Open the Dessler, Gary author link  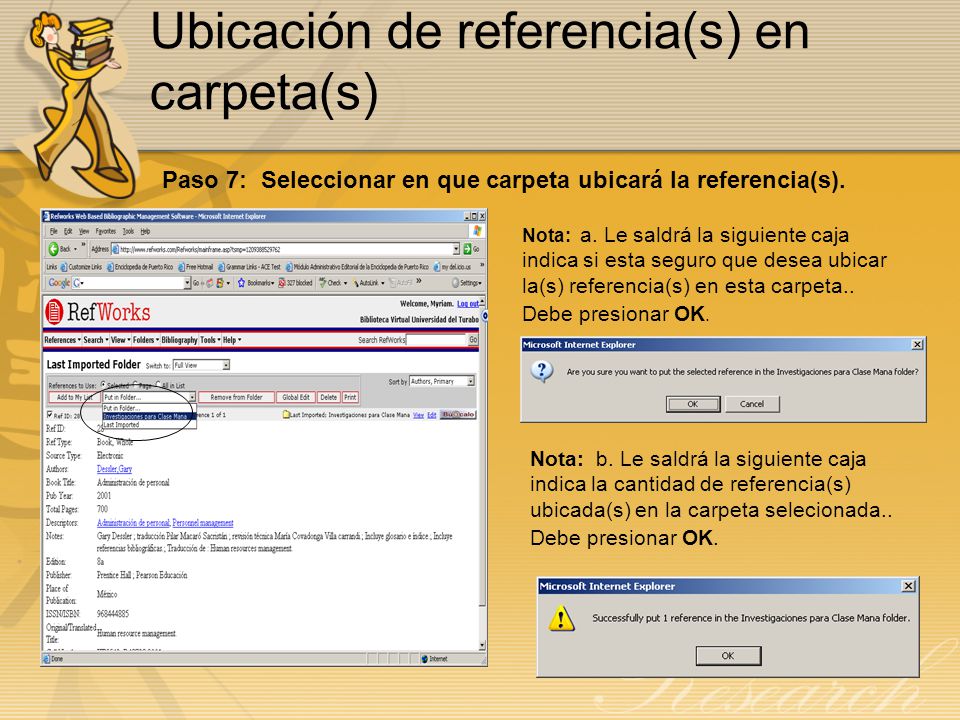(114, 469)
